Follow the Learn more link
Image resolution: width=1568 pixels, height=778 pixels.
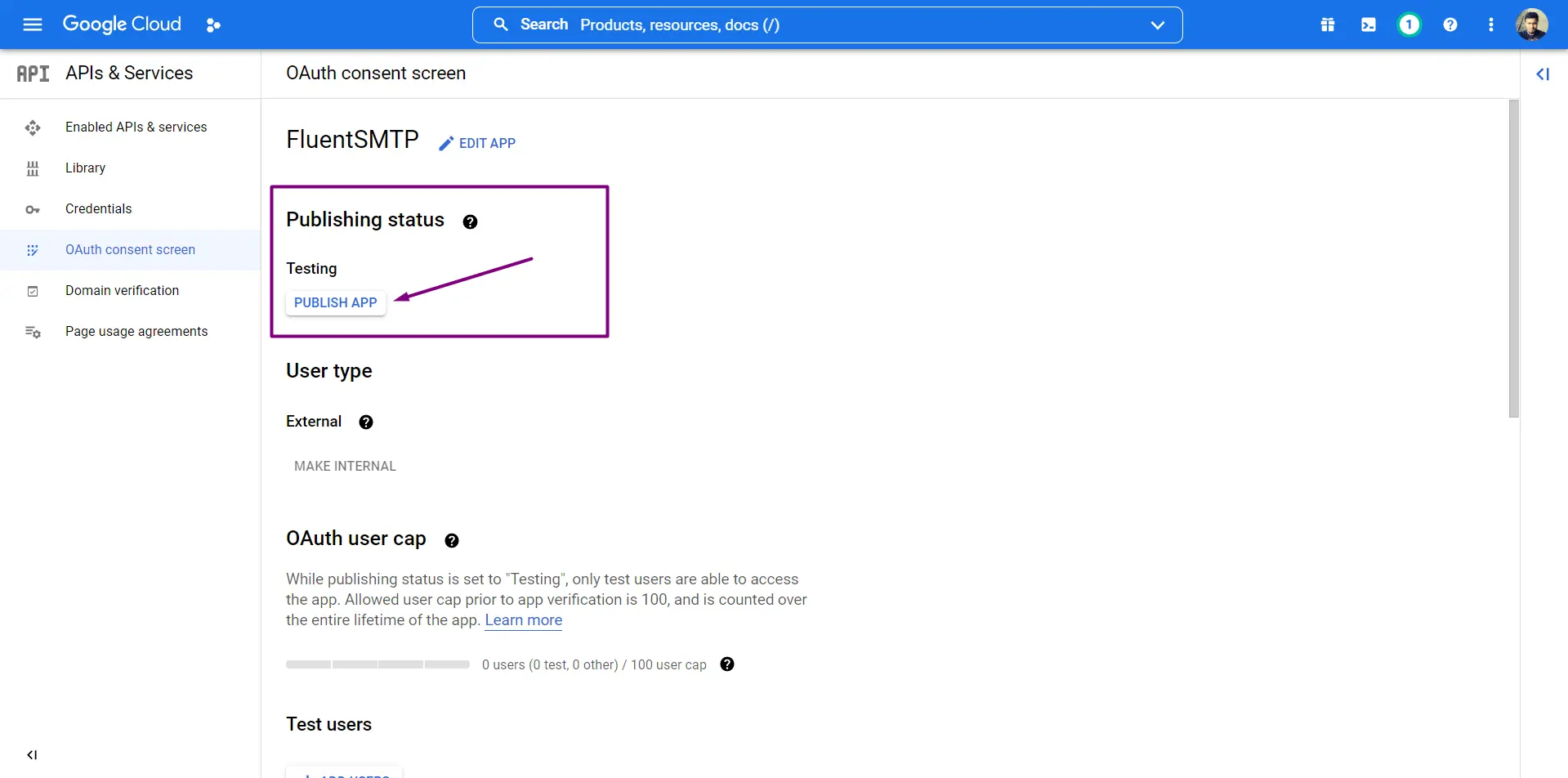(523, 620)
